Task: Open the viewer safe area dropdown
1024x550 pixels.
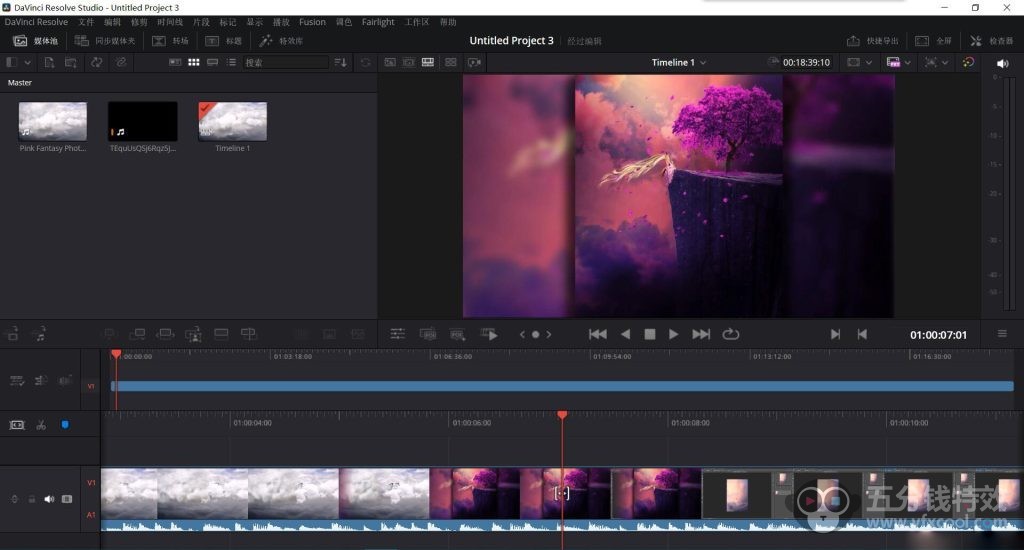Action: [869, 63]
